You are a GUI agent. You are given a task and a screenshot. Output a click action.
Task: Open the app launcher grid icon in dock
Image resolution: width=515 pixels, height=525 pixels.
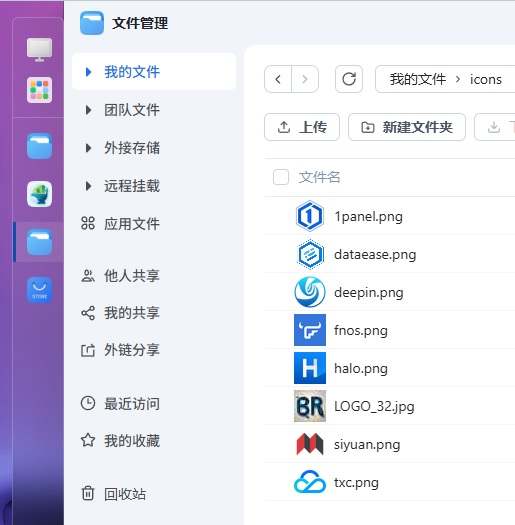tap(40, 90)
